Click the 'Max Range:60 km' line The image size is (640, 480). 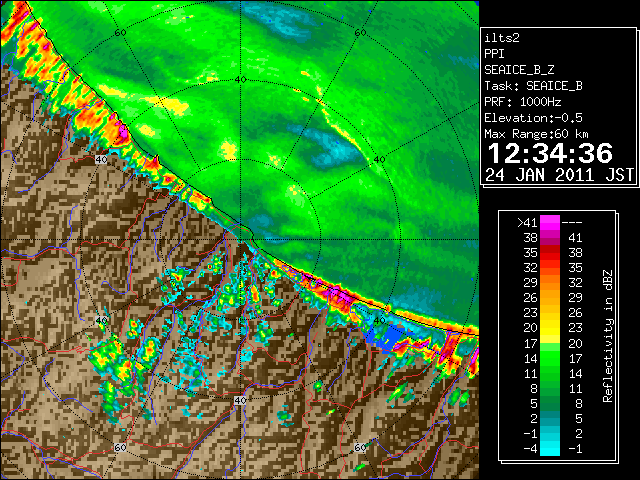536,134
